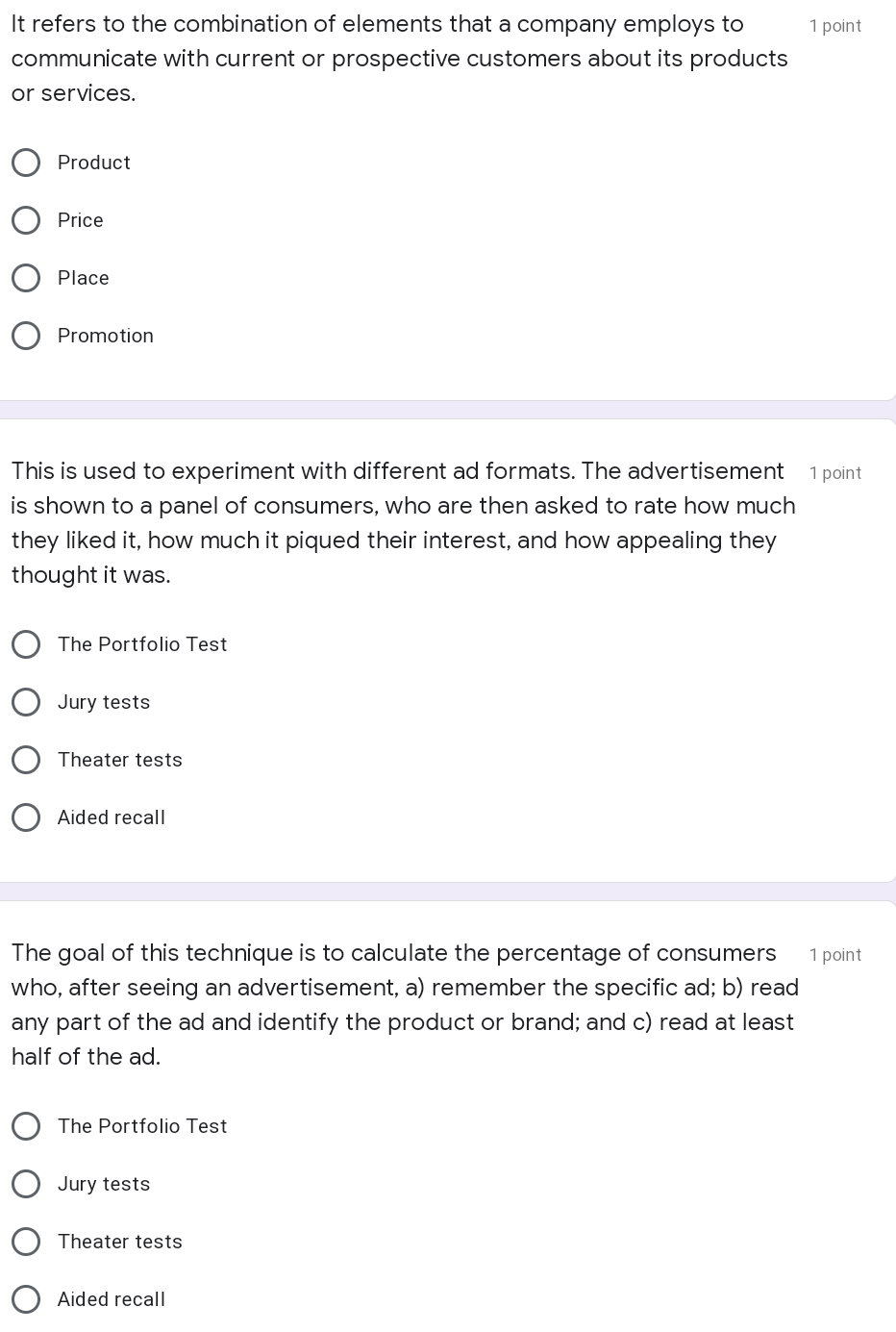Mark Promotion as the answer

(26, 336)
